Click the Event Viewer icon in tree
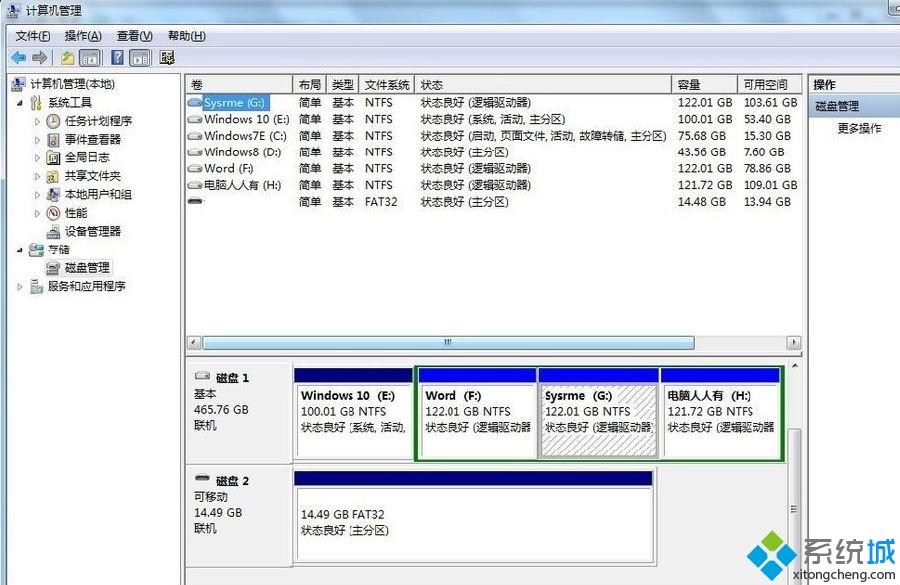Image resolution: width=900 pixels, height=585 pixels. (x=53, y=140)
